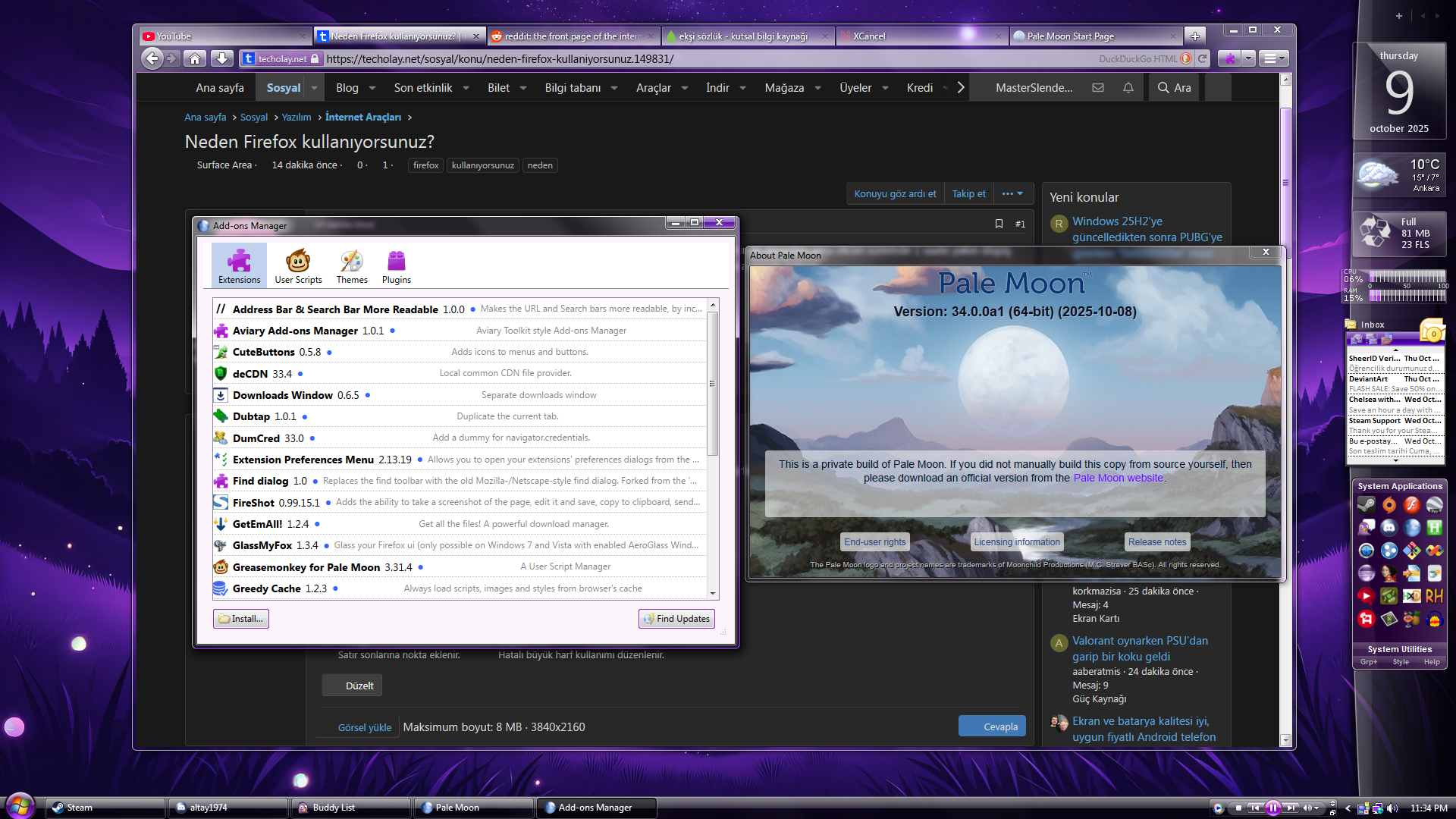The image size is (1456, 819).
Task: Switch to the XCancel tab
Action: (921, 36)
